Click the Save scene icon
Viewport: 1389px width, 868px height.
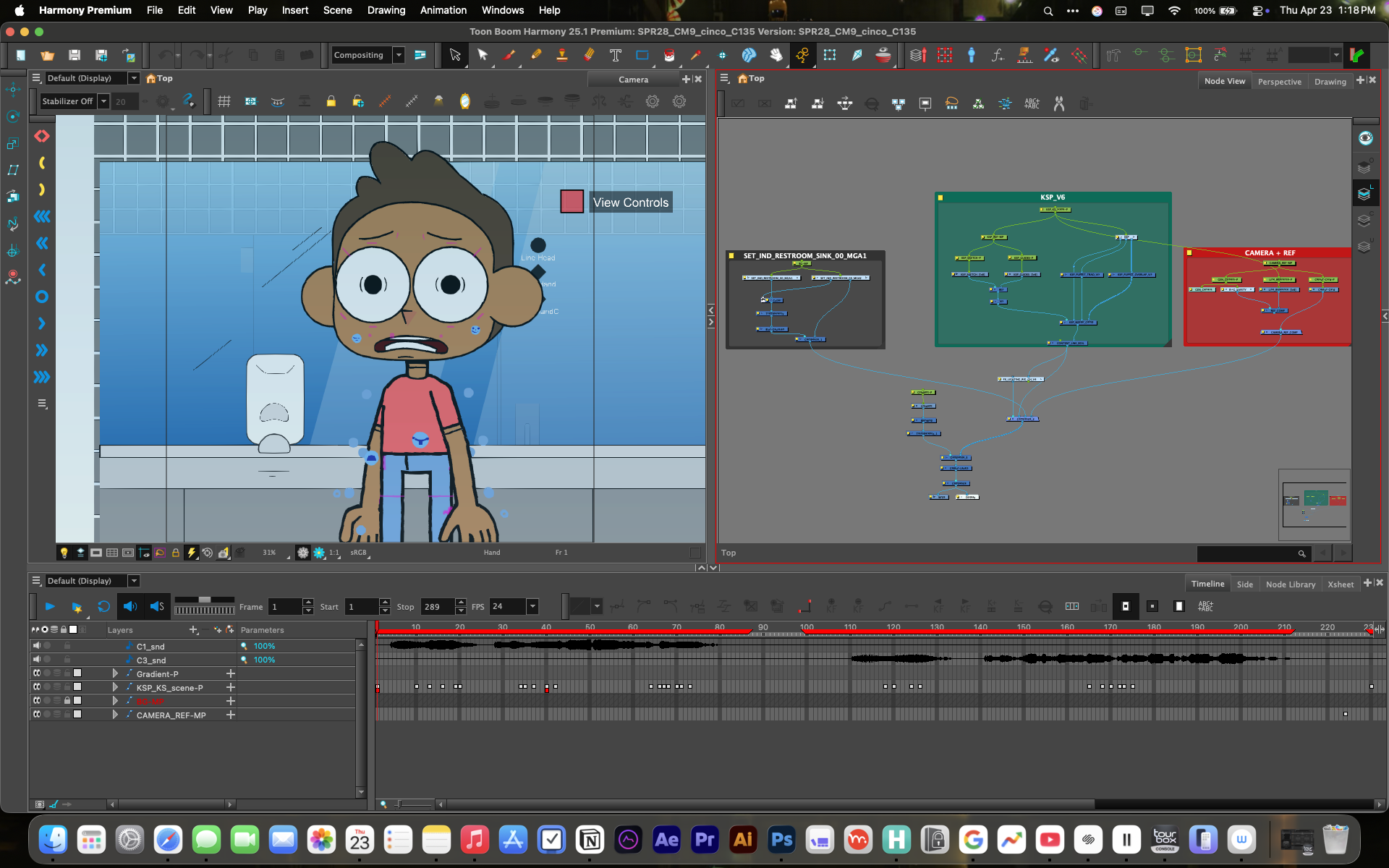[75, 55]
